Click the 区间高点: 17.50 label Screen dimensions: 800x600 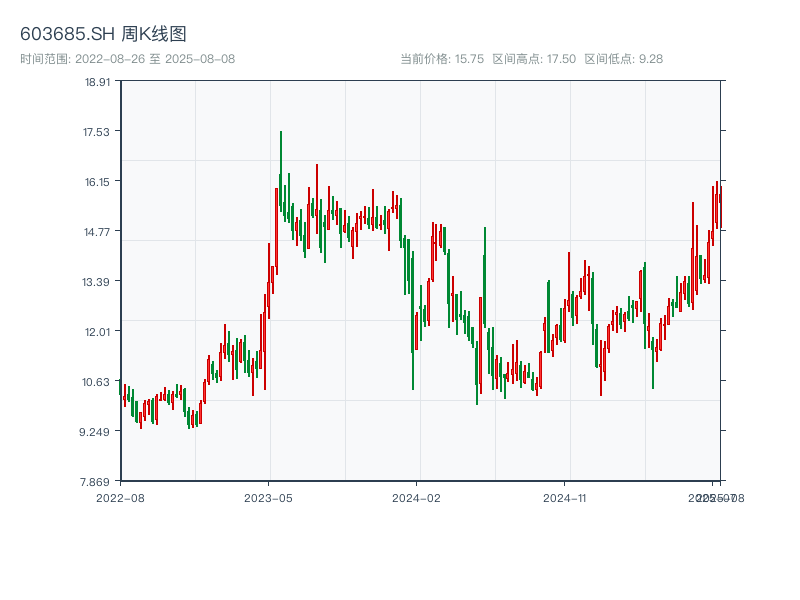point(534,59)
